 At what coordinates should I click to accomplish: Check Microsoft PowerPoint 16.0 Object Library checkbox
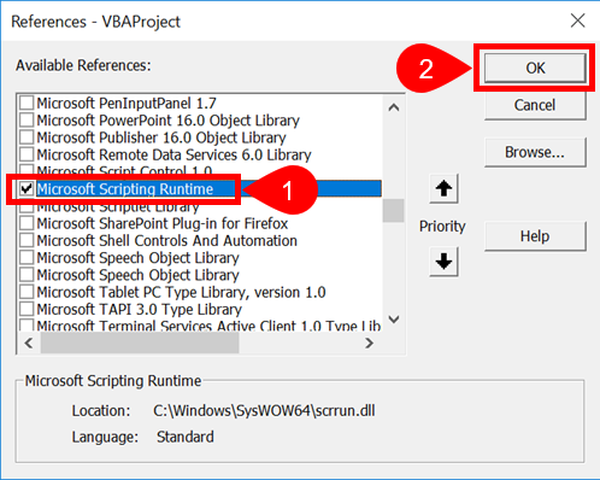(x=27, y=120)
